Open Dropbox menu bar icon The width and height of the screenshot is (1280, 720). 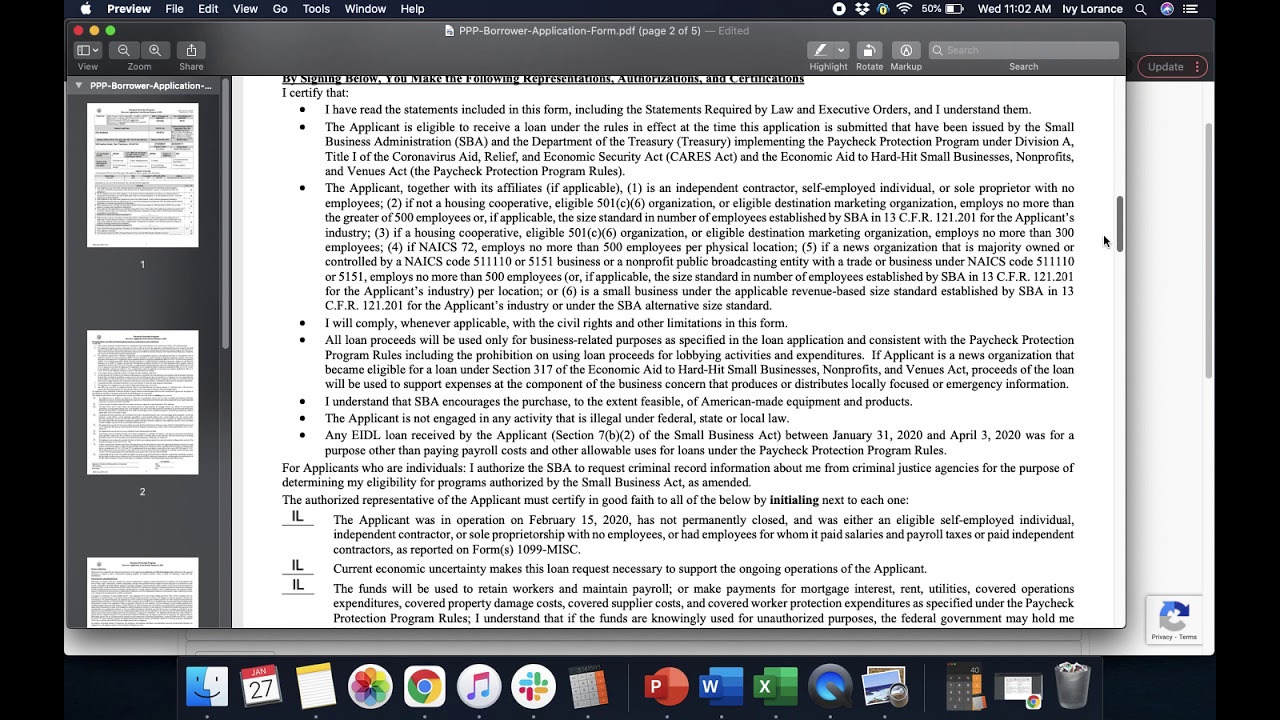pos(862,9)
